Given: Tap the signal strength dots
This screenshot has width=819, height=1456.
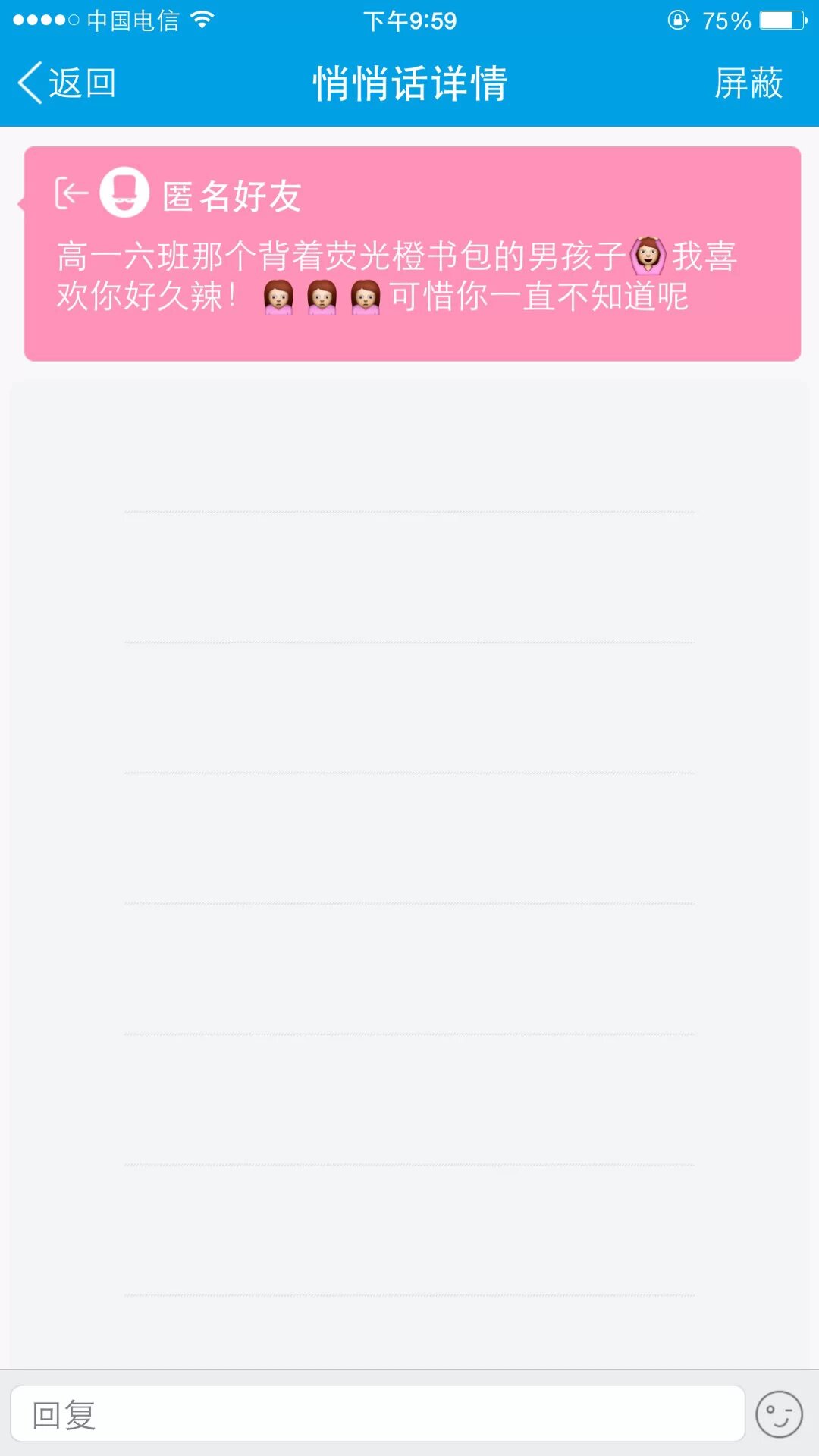Looking at the screenshot, I should 45,20.
